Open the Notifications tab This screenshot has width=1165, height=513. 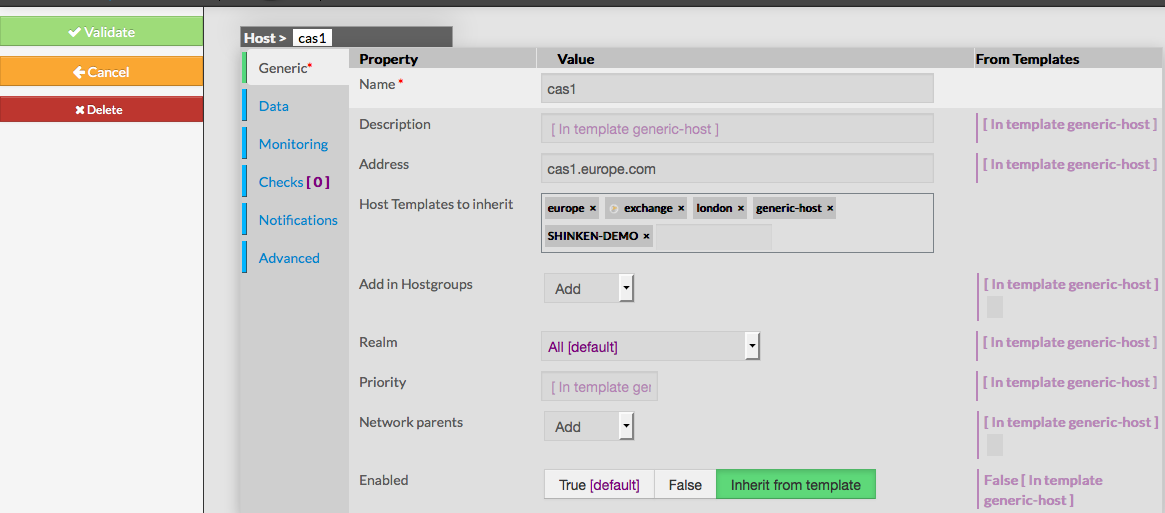(298, 220)
